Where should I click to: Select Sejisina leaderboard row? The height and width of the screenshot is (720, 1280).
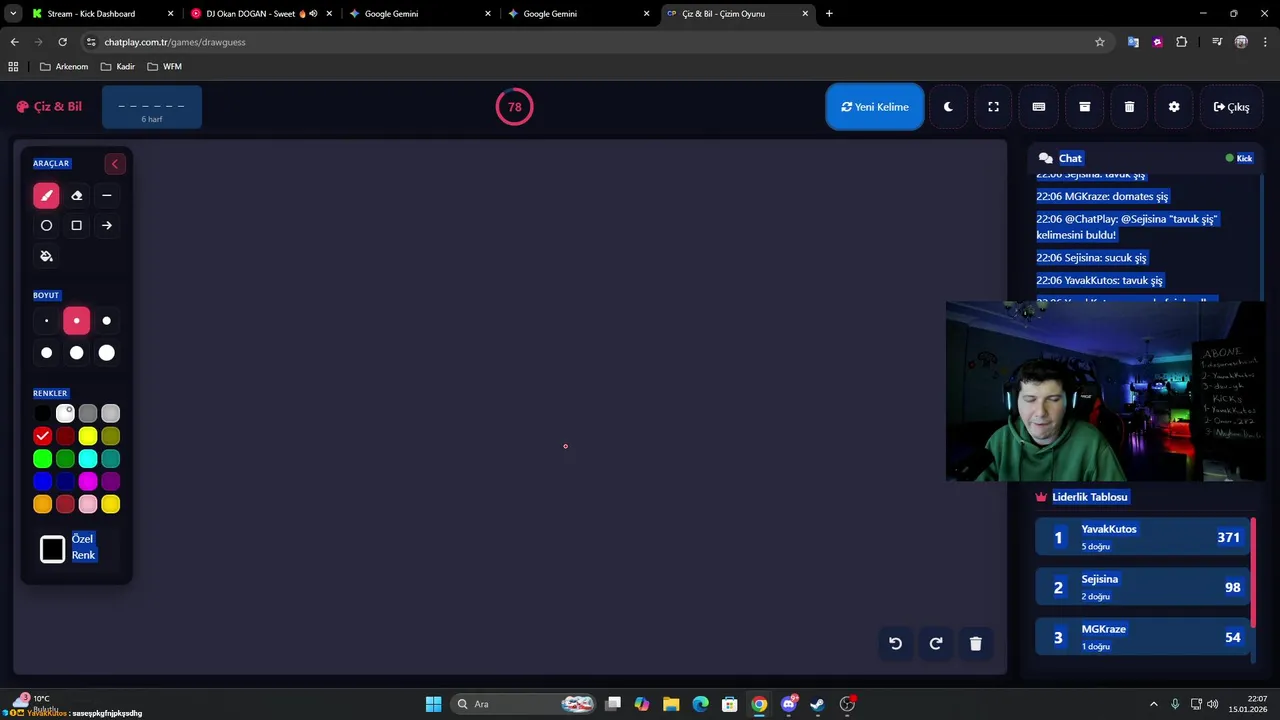[1142, 587]
